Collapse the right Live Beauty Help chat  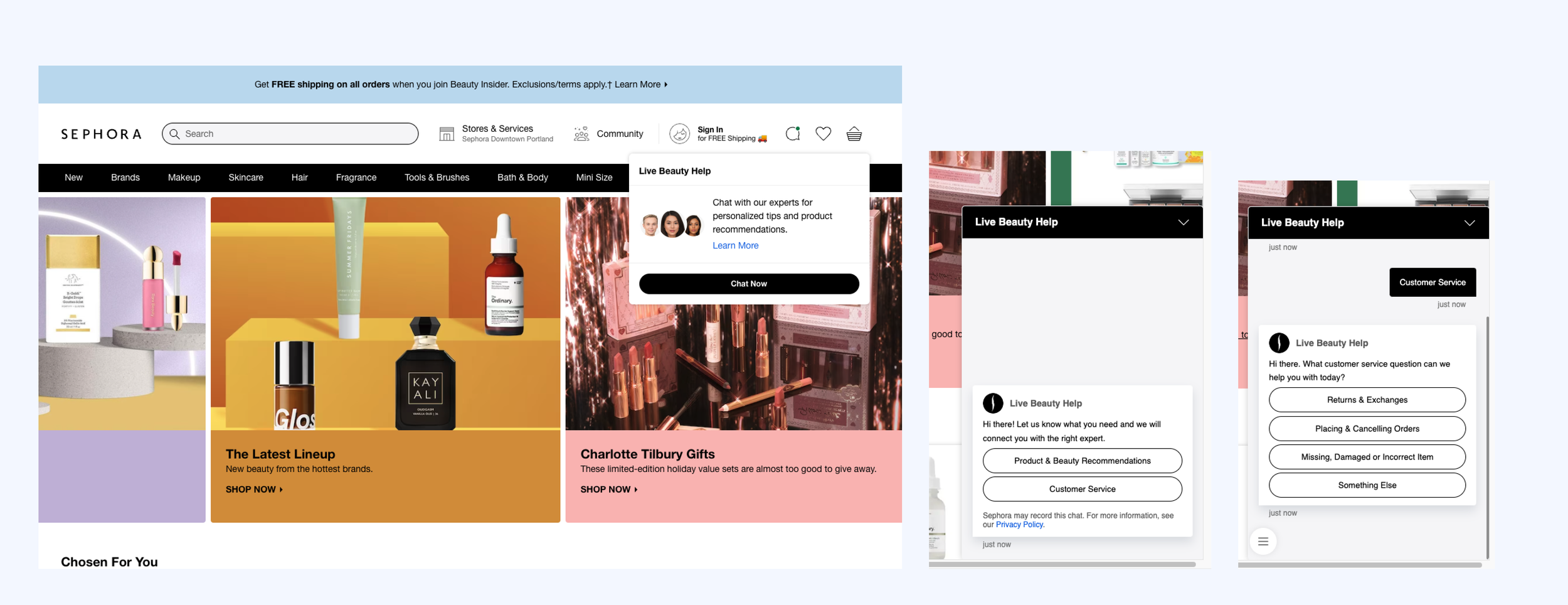point(1469,223)
